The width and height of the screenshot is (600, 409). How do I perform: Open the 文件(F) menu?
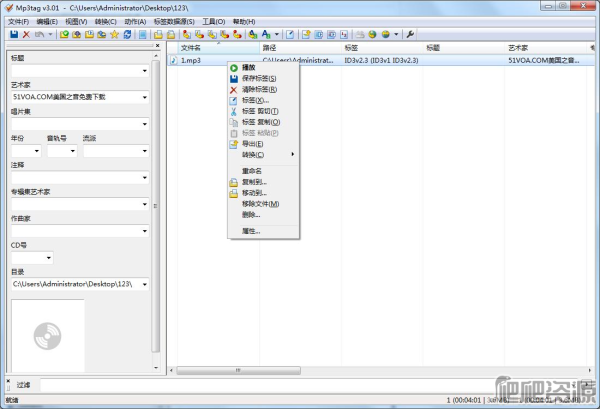pos(18,22)
